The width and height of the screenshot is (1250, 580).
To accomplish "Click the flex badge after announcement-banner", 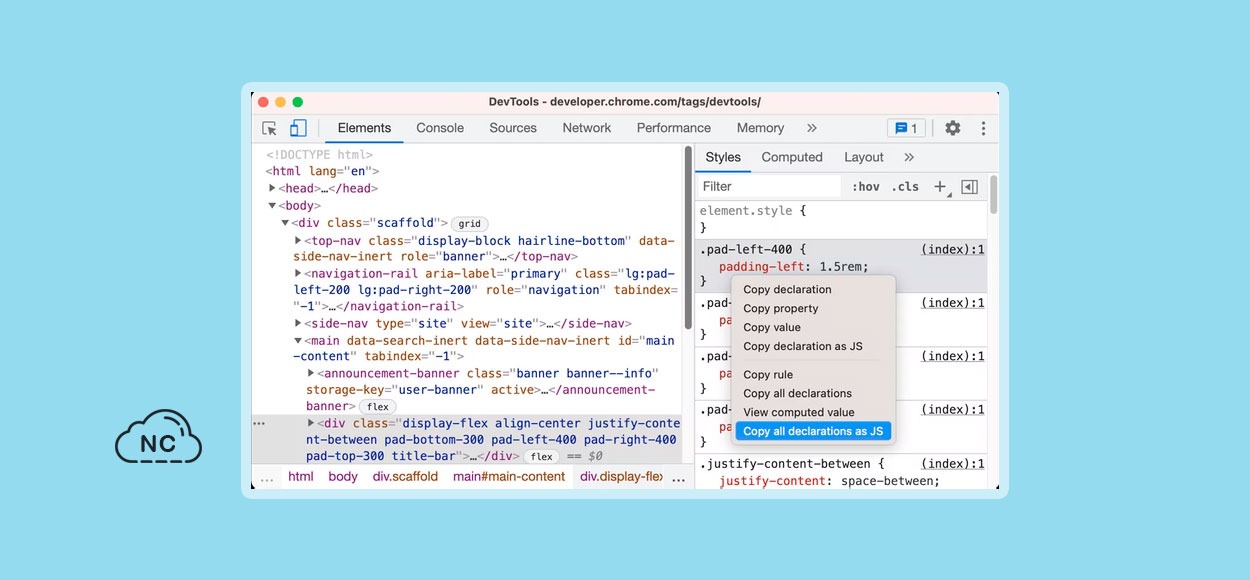I will 378,407.
